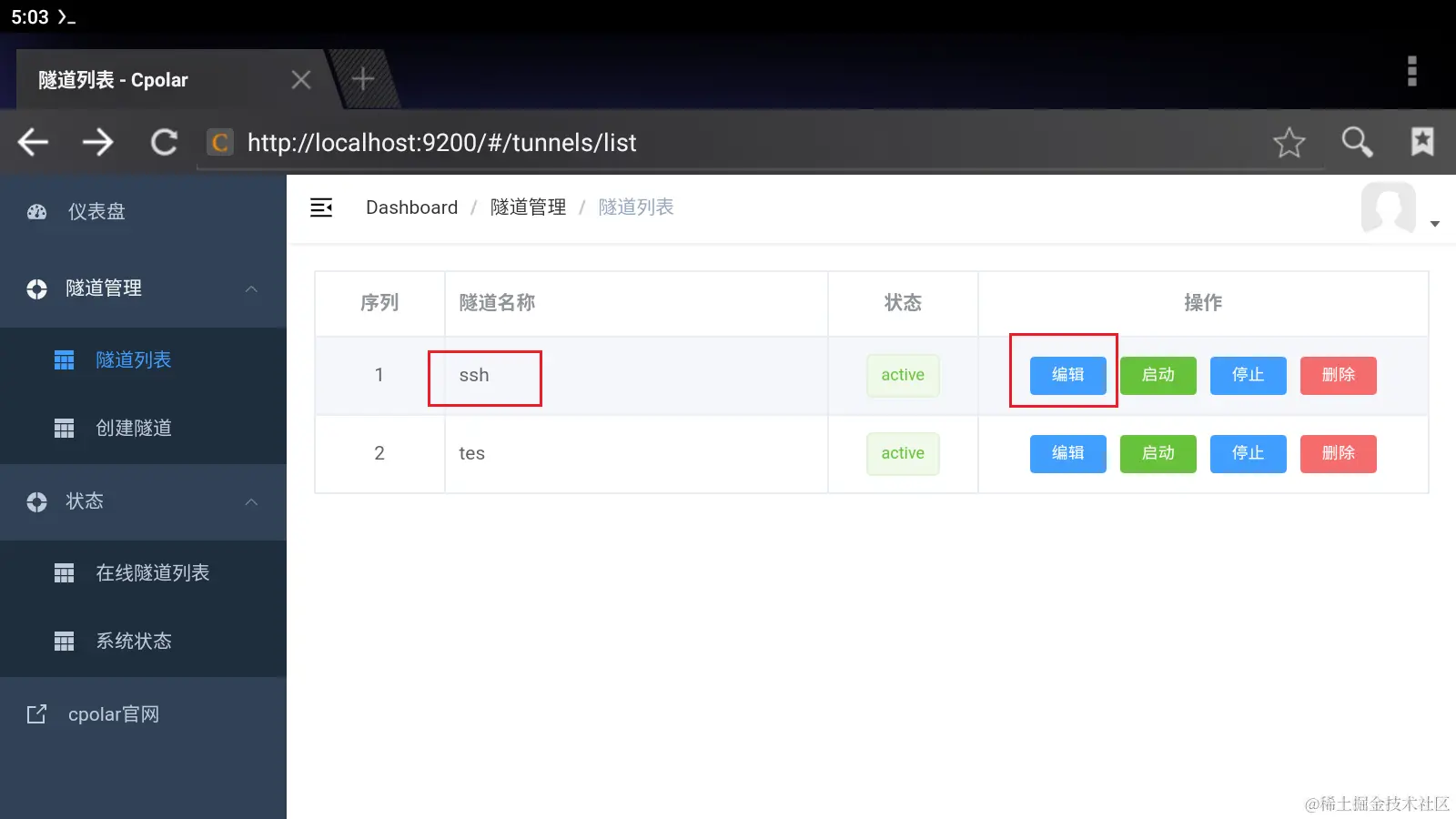Click the tunnel name tes
1456x819 pixels.
471,453
